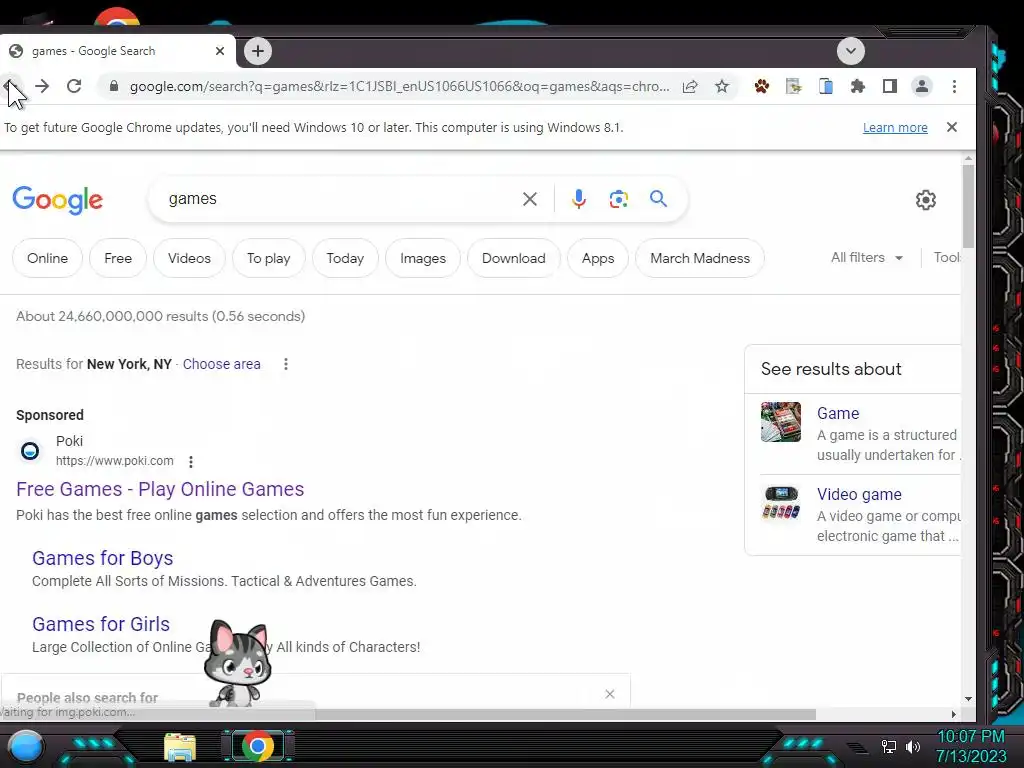Viewport: 1024px width, 768px height.
Task: Open the Game topic result
Action: pos(838,413)
